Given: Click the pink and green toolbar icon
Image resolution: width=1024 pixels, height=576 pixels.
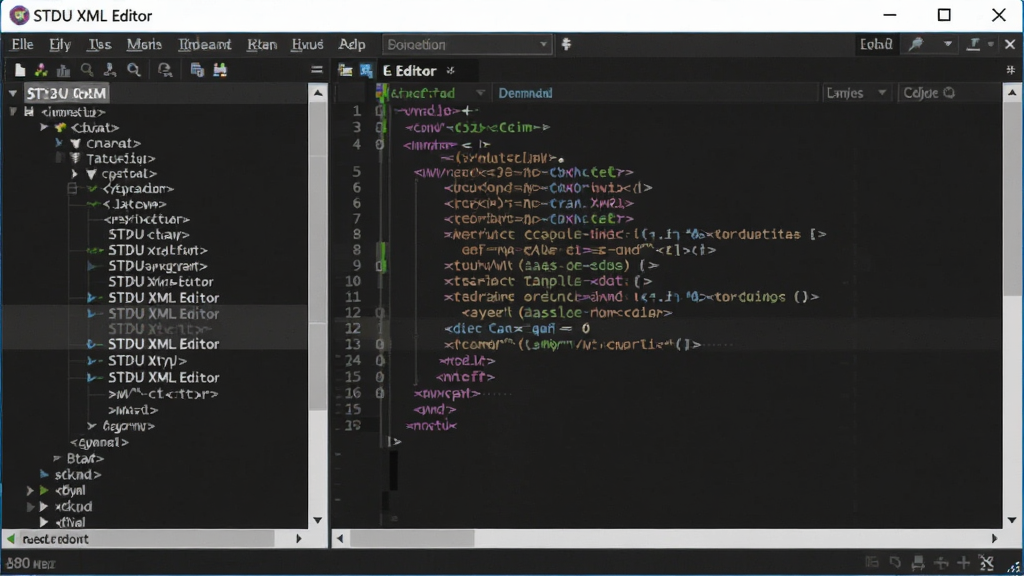Looking at the screenshot, I should (41, 71).
